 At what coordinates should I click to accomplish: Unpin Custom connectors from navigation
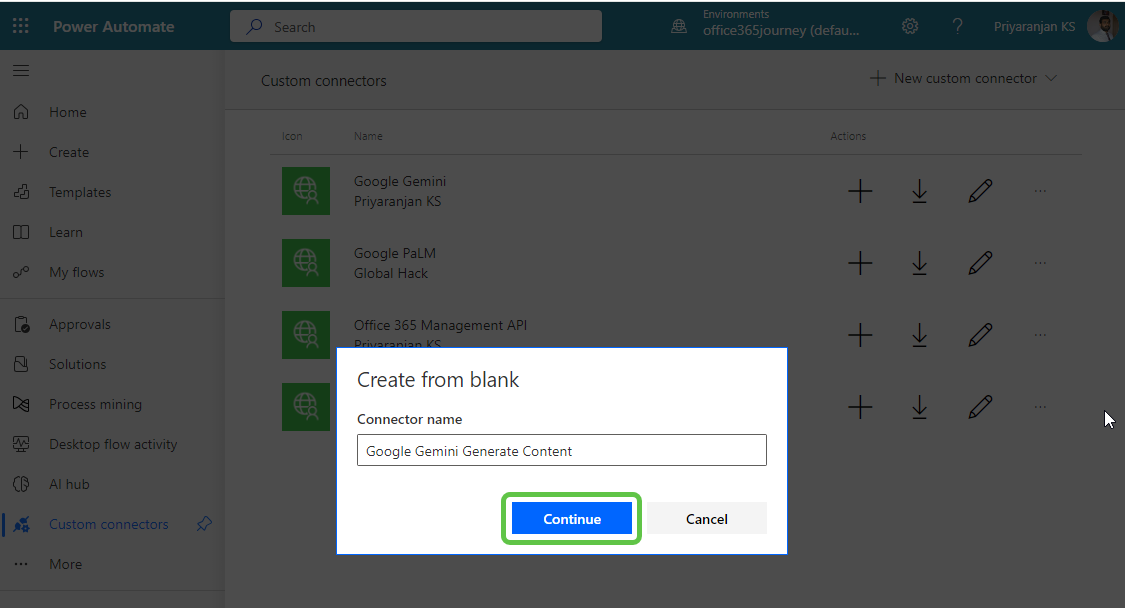[204, 524]
